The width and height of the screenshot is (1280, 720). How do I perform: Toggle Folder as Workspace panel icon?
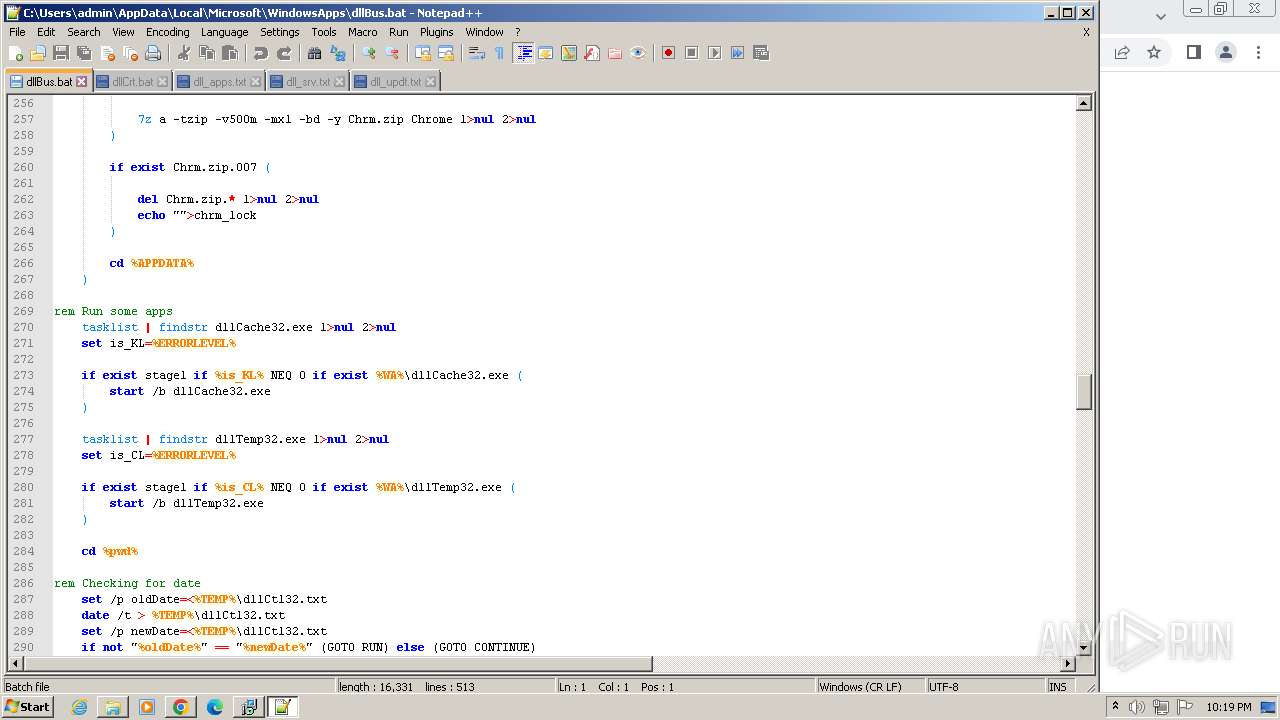pyautogui.click(x=615, y=53)
